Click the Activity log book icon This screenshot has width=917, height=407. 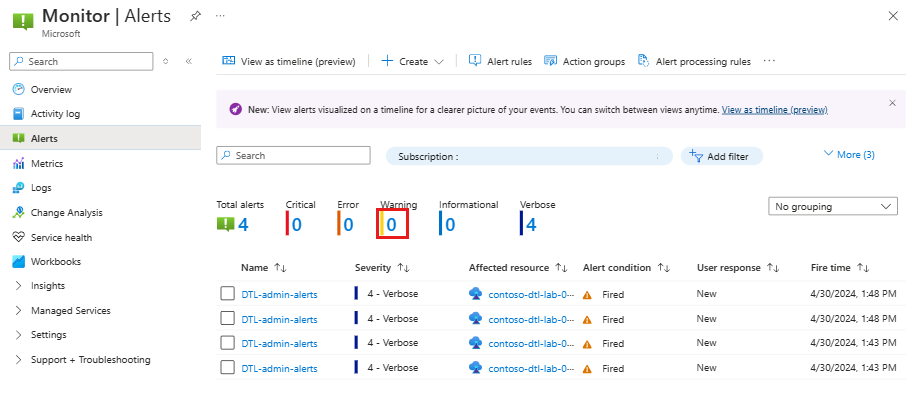tap(19, 114)
